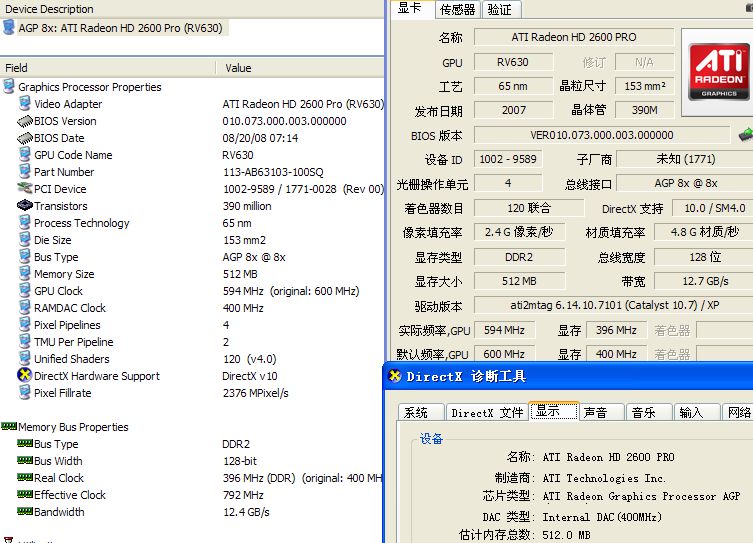Click the 像素填充率 field 2.4 G 像素/秒
Screen dimensions: 753x543
click(x=519, y=232)
